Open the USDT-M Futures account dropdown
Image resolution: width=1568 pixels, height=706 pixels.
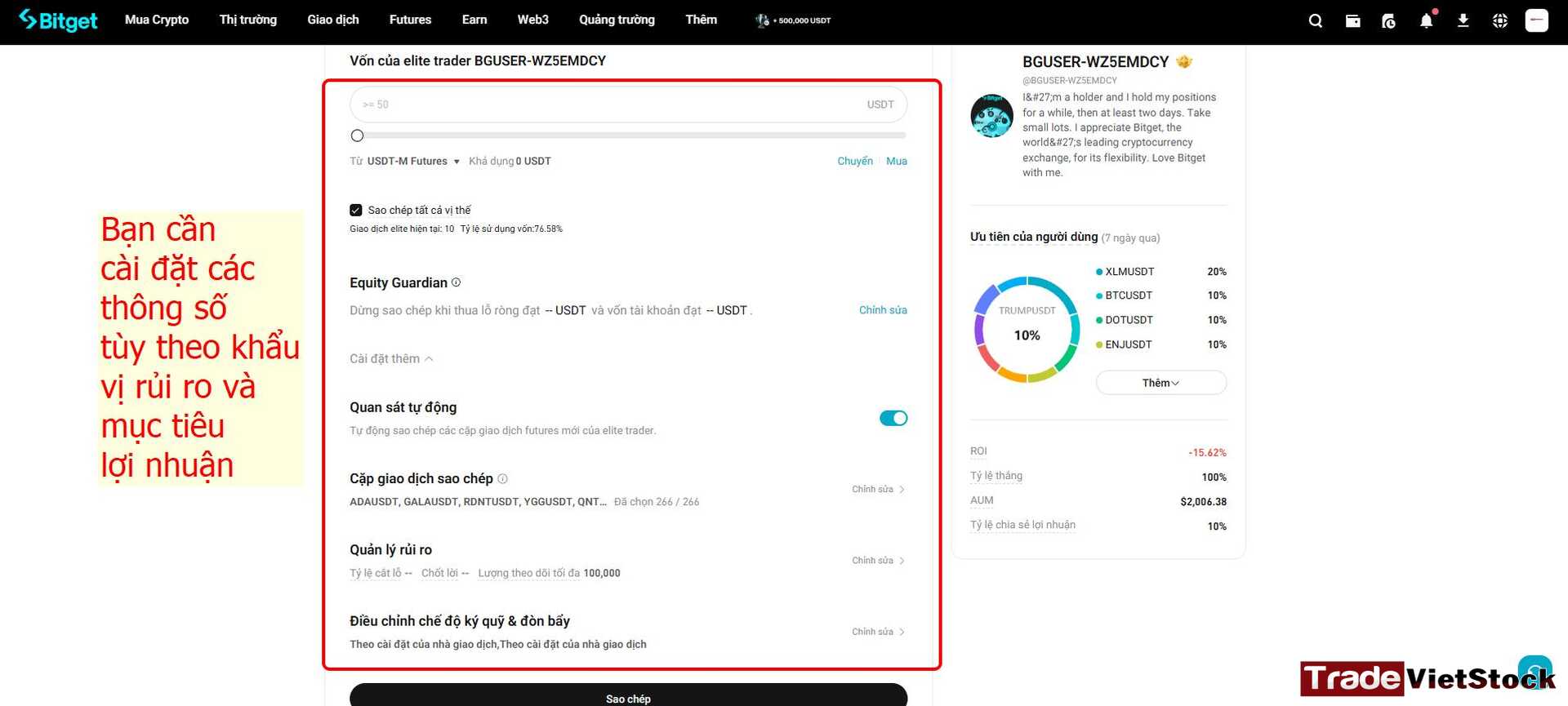pos(413,162)
